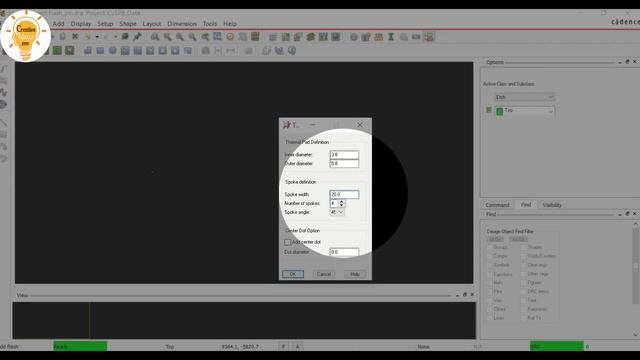Image resolution: width=640 pixels, height=360 pixels.
Task: Switch to the Command tab
Action: tap(498, 205)
